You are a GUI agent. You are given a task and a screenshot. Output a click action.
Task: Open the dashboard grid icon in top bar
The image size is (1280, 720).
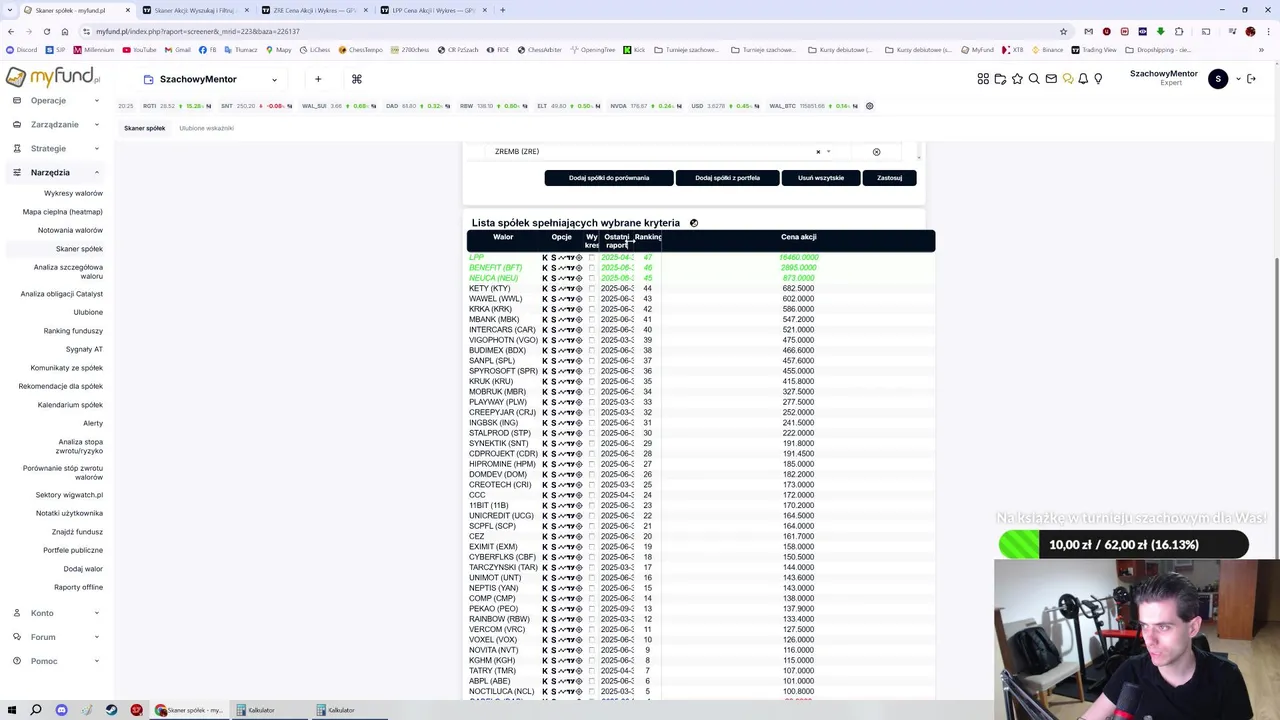[x=983, y=79]
